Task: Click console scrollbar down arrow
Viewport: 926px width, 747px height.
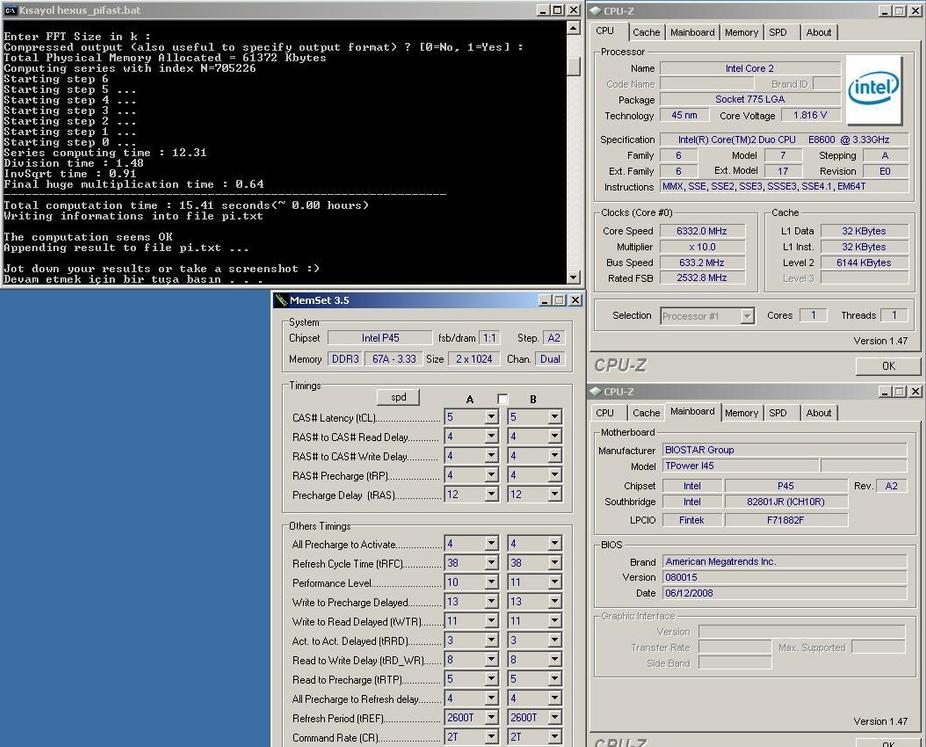Action: [573, 277]
